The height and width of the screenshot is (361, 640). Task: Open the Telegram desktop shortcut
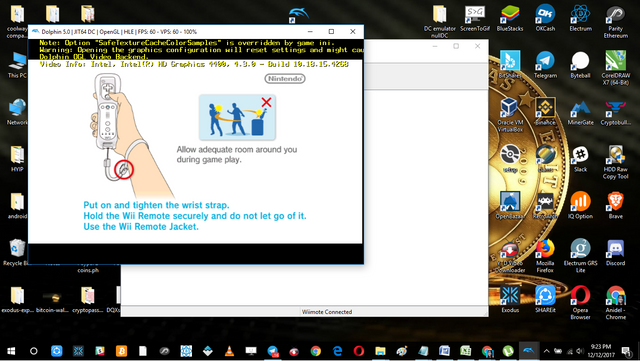pyautogui.click(x=545, y=65)
